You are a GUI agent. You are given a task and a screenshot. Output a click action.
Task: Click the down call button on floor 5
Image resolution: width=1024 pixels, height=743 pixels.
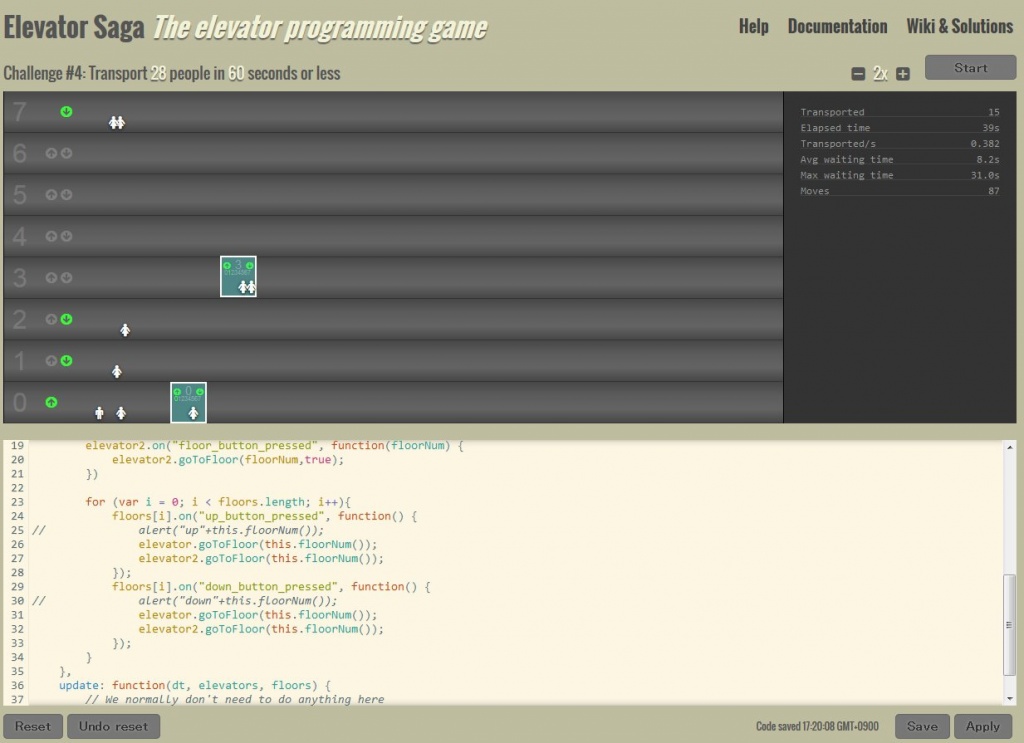[66, 195]
